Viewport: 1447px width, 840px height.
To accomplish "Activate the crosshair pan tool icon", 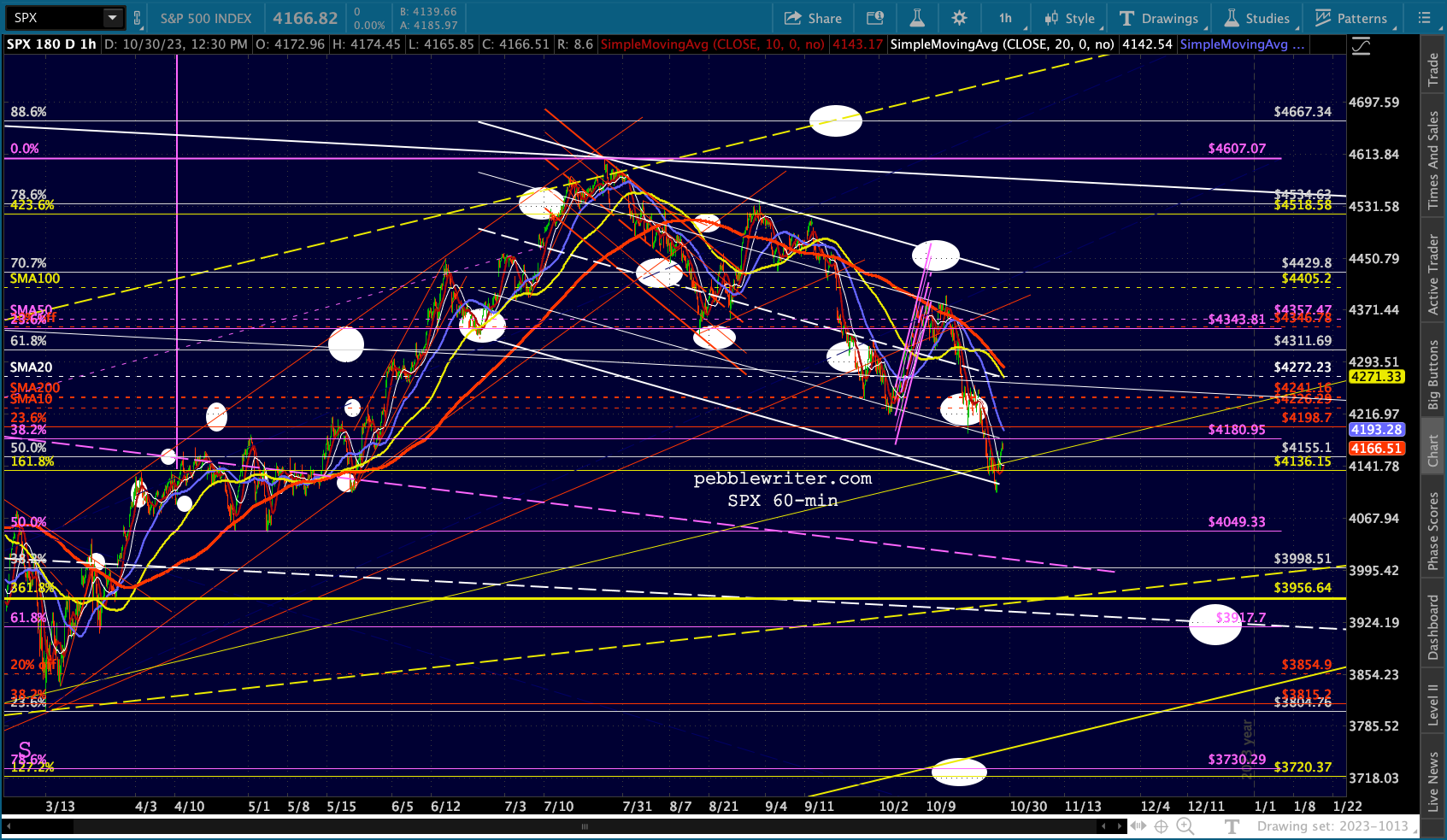I will (1161, 825).
